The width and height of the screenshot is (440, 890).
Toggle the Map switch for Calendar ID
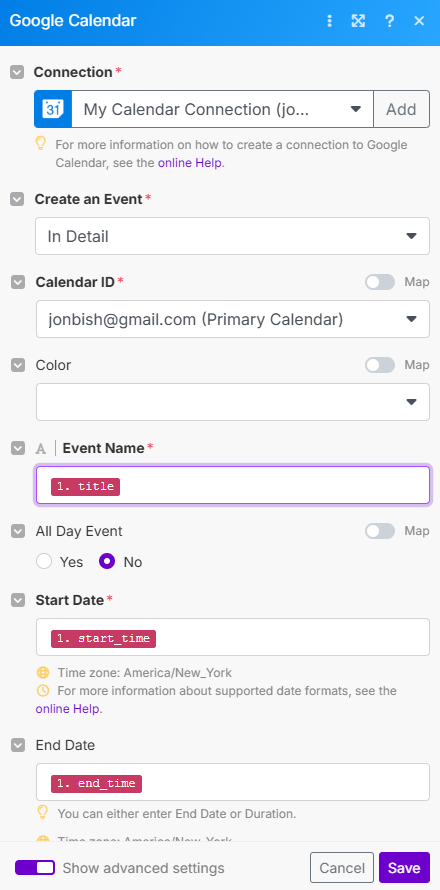(x=380, y=282)
